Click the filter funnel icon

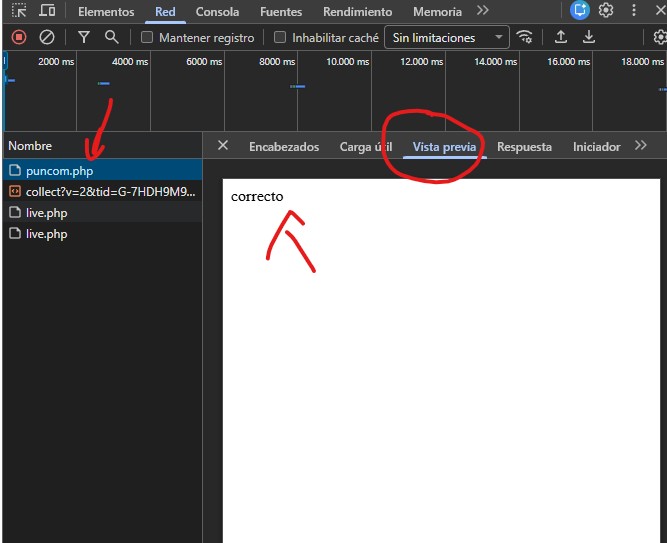tap(84, 37)
